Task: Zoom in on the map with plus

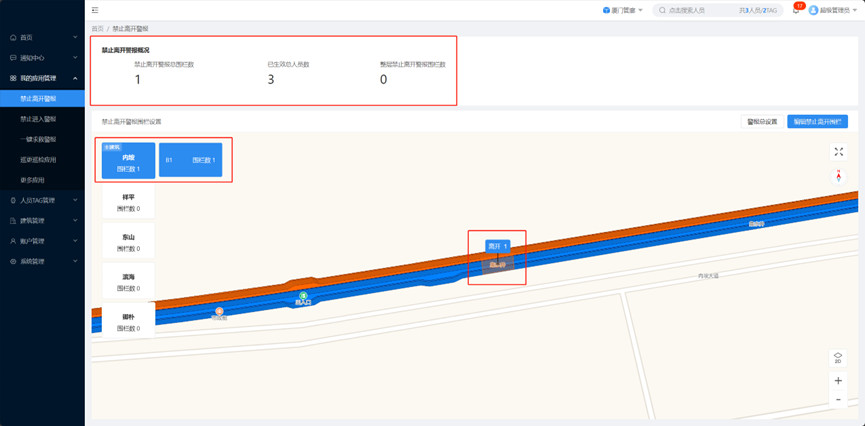Action: tap(838, 381)
